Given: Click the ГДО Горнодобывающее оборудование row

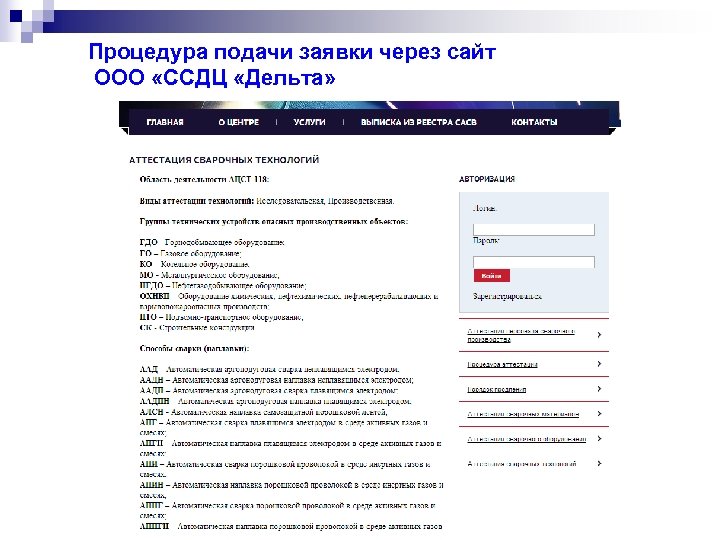Looking at the screenshot, I should (212, 242).
